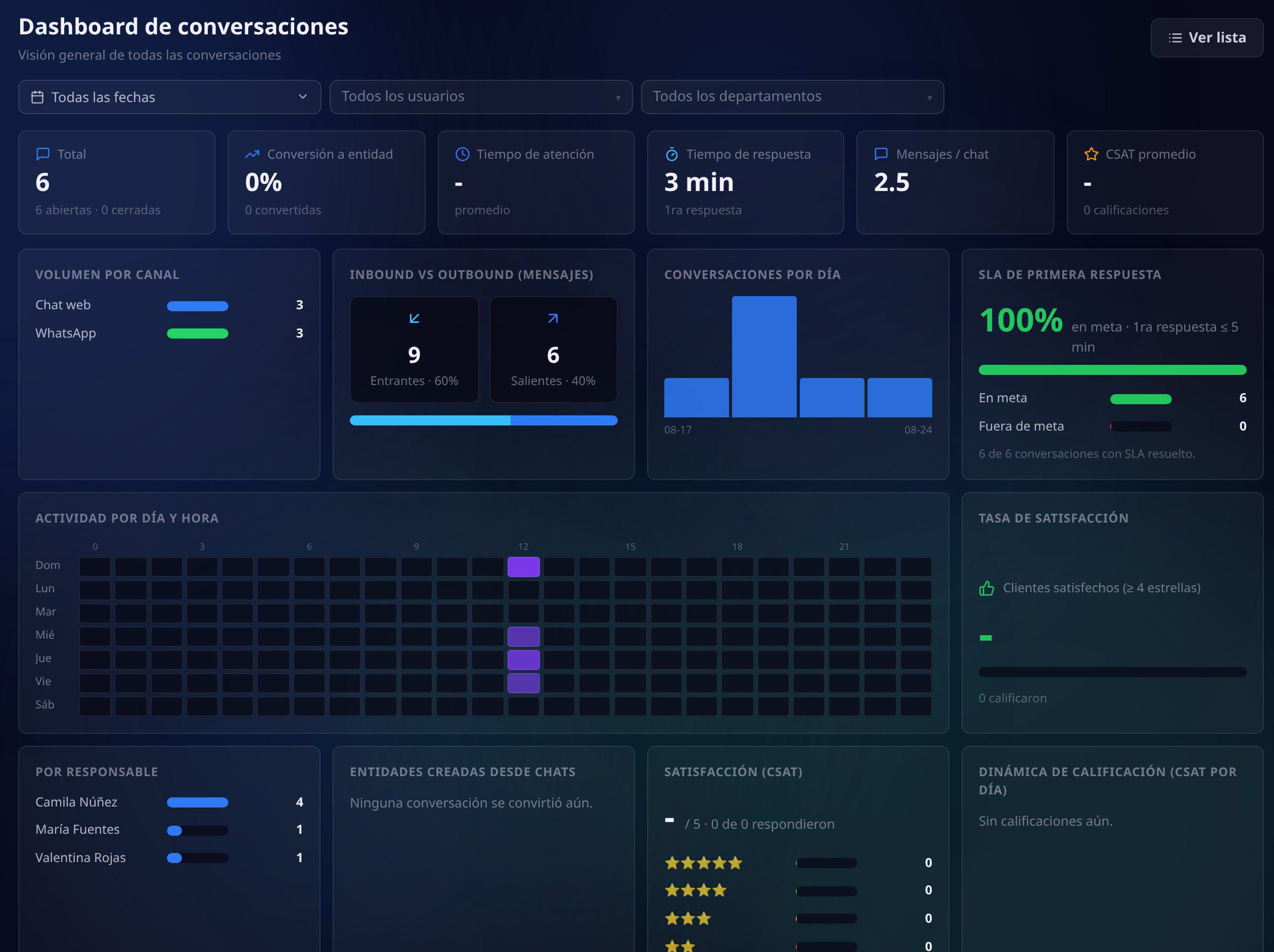Click the chat bubble icon beside Total

[42, 154]
